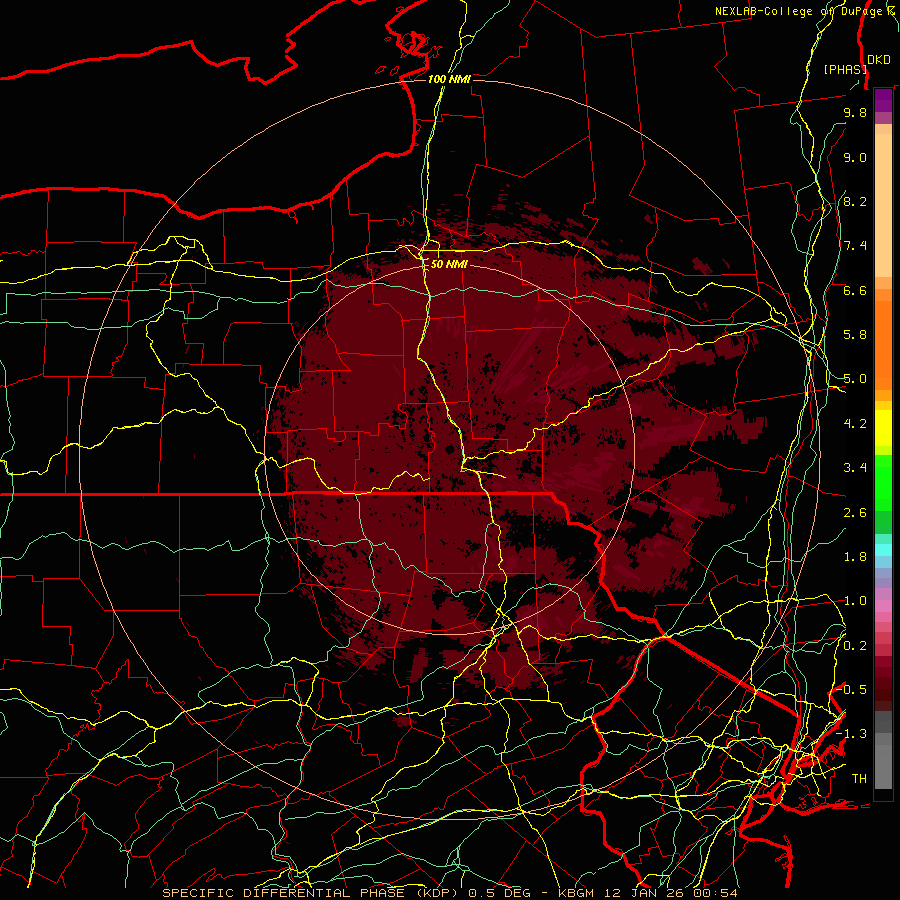
Task: Select the -1.3 scale value
Action: (x=852, y=734)
